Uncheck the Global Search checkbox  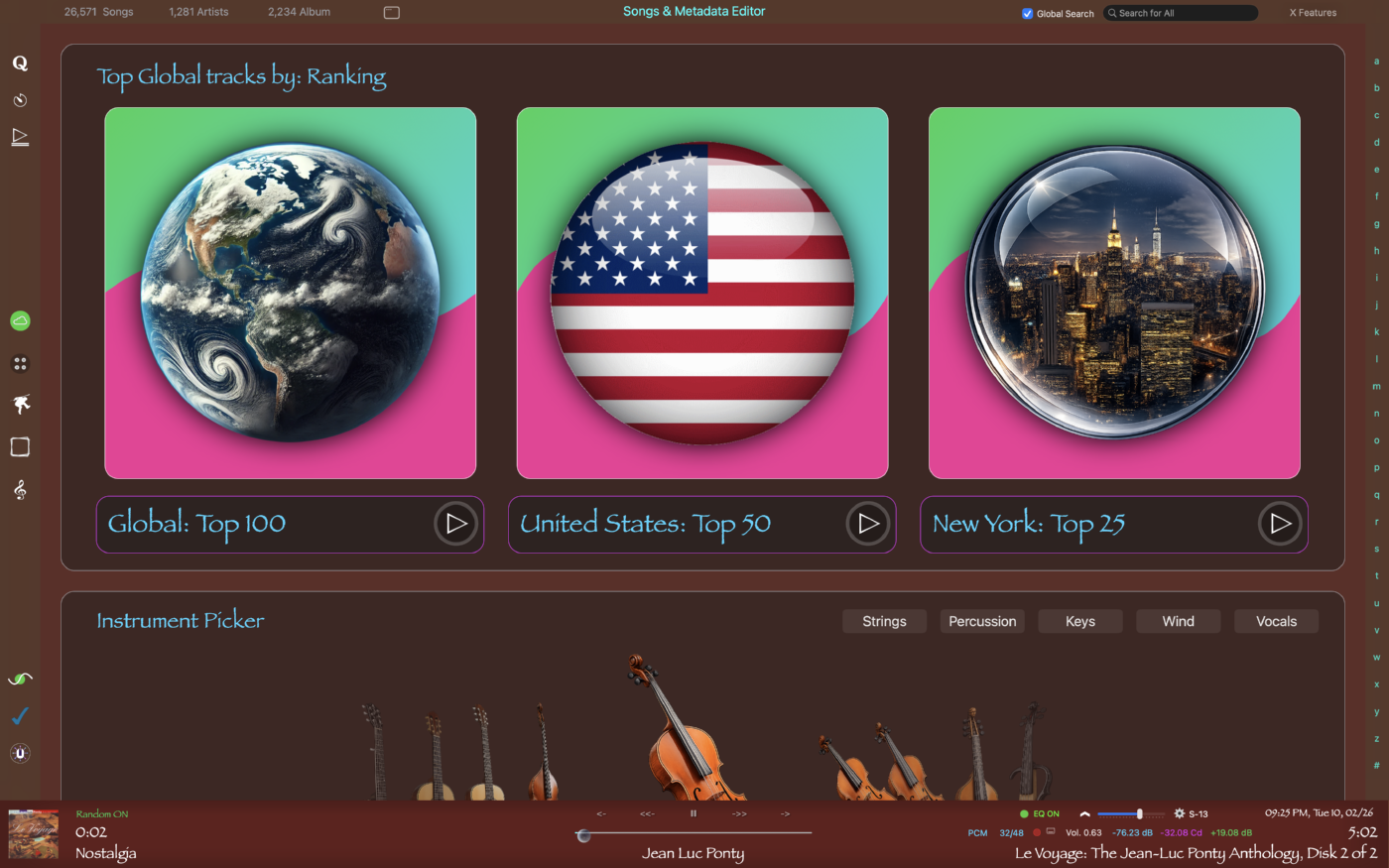(x=1028, y=14)
